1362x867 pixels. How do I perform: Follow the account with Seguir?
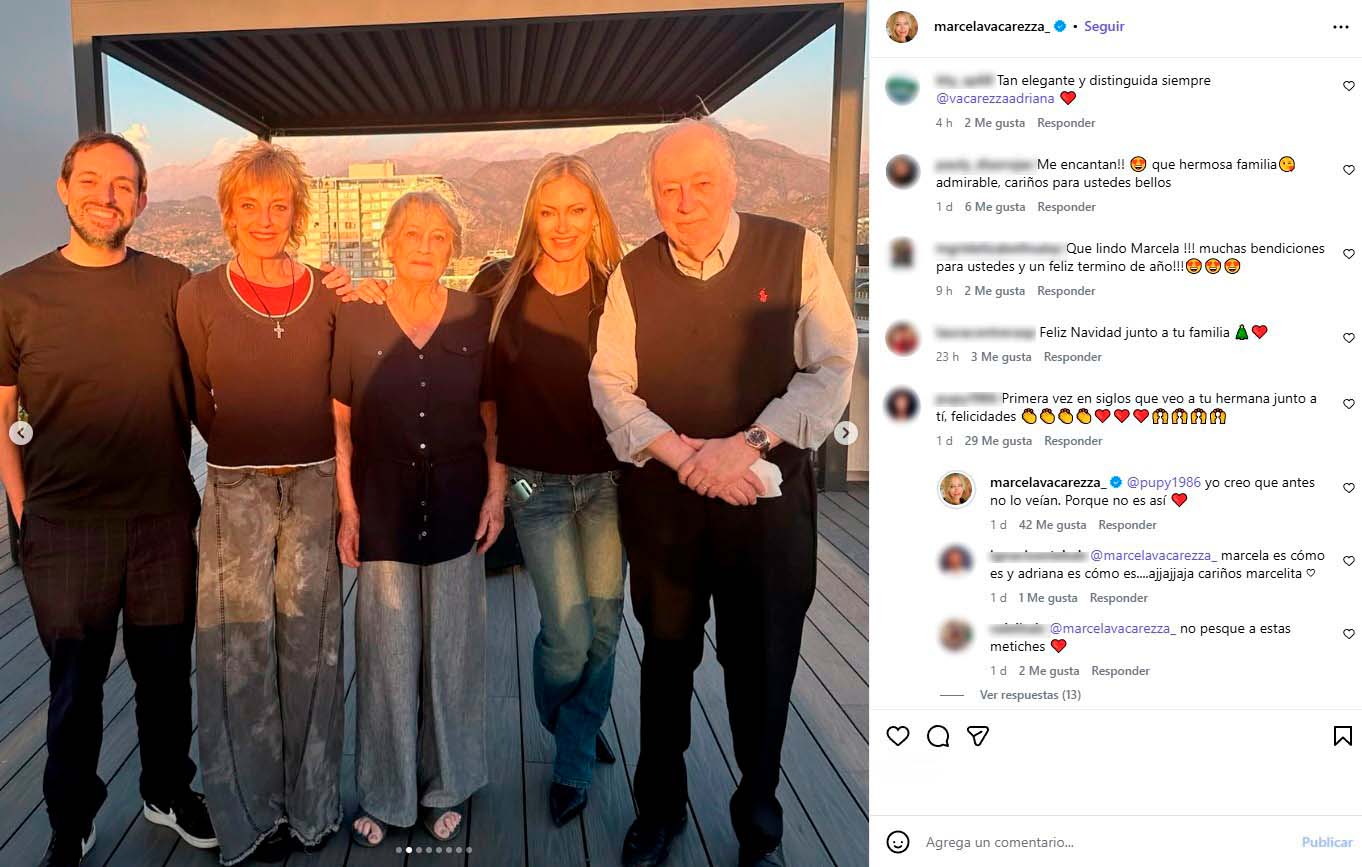pos(1105,27)
